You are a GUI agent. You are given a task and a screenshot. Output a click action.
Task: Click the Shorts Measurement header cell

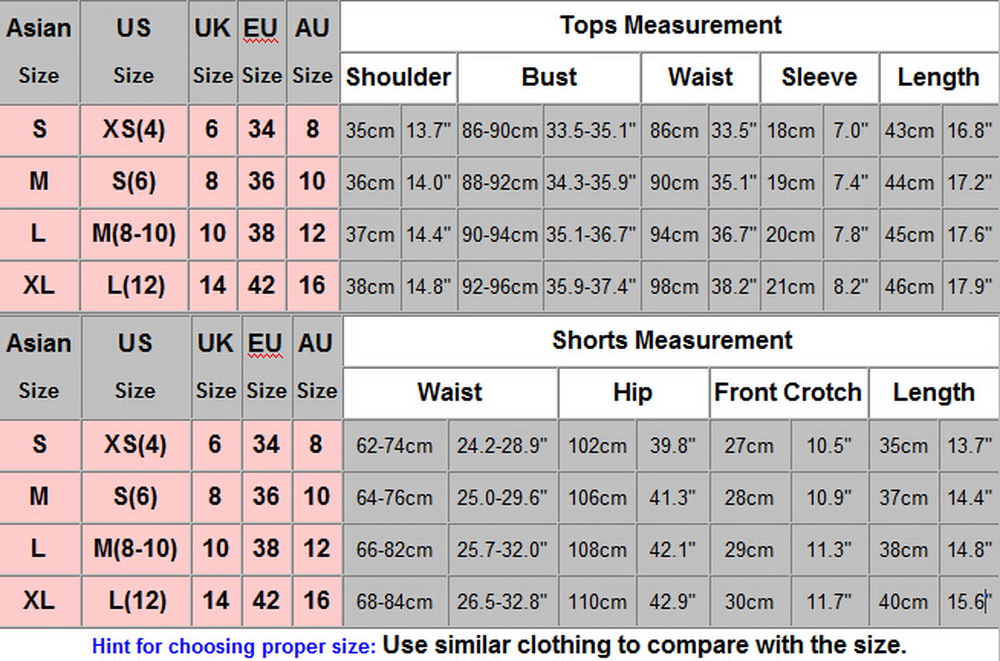tap(671, 340)
